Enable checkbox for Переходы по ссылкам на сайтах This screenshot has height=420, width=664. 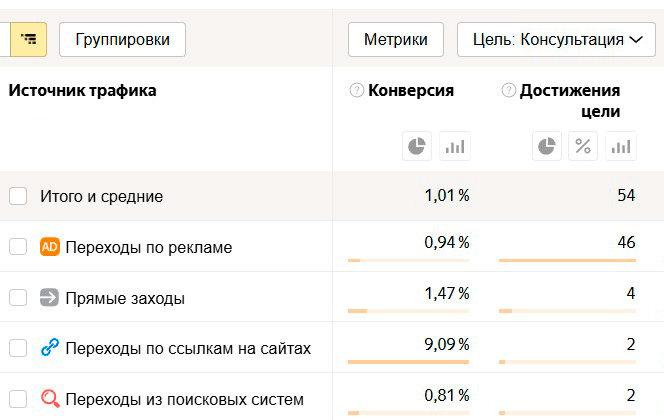[18, 348]
